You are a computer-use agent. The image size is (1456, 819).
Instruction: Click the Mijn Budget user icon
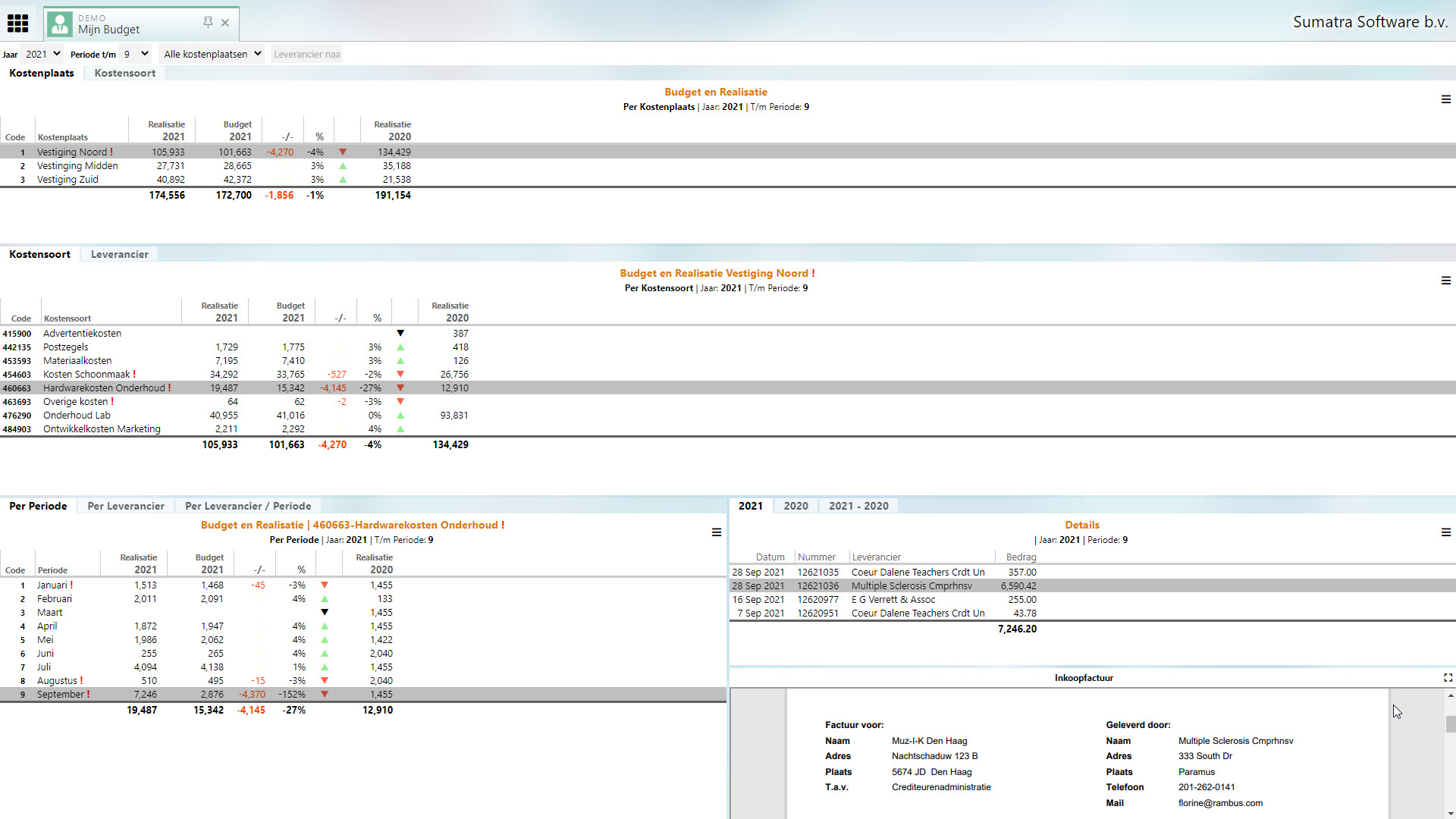60,24
